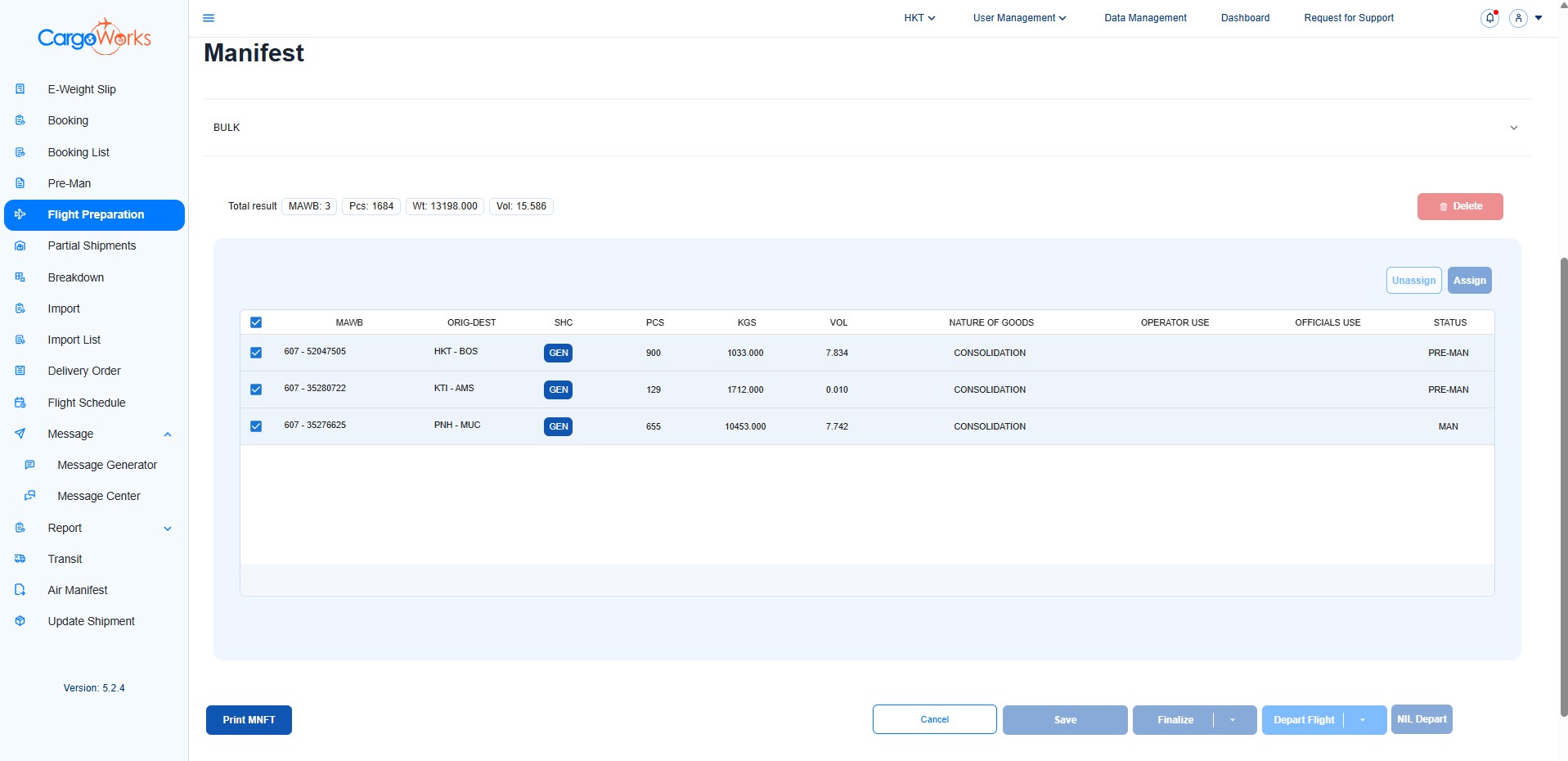Open the HKT station dropdown

coord(919,18)
